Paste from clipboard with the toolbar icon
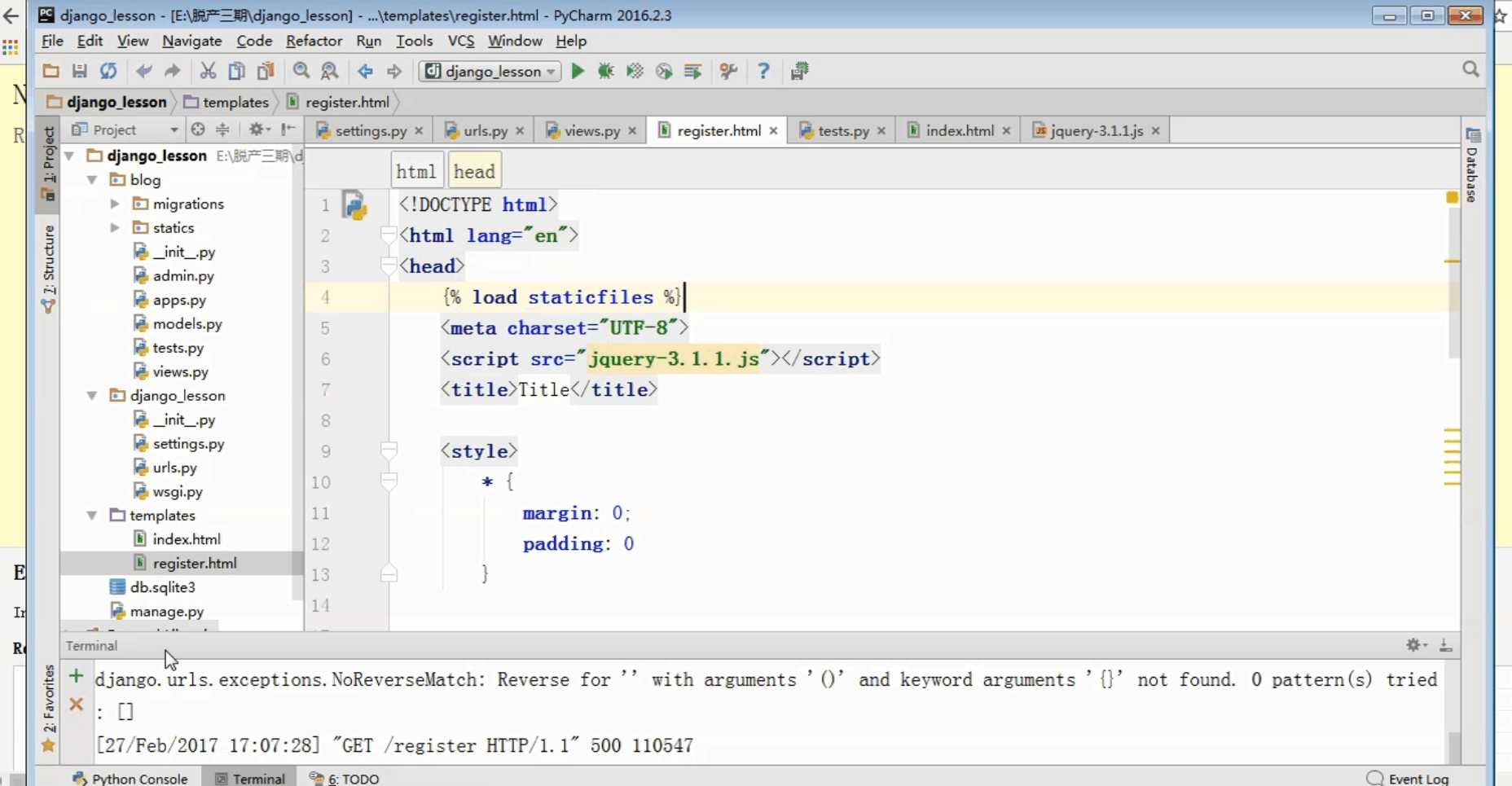The height and width of the screenshot is (786, 1512). (x=266, y=71)
